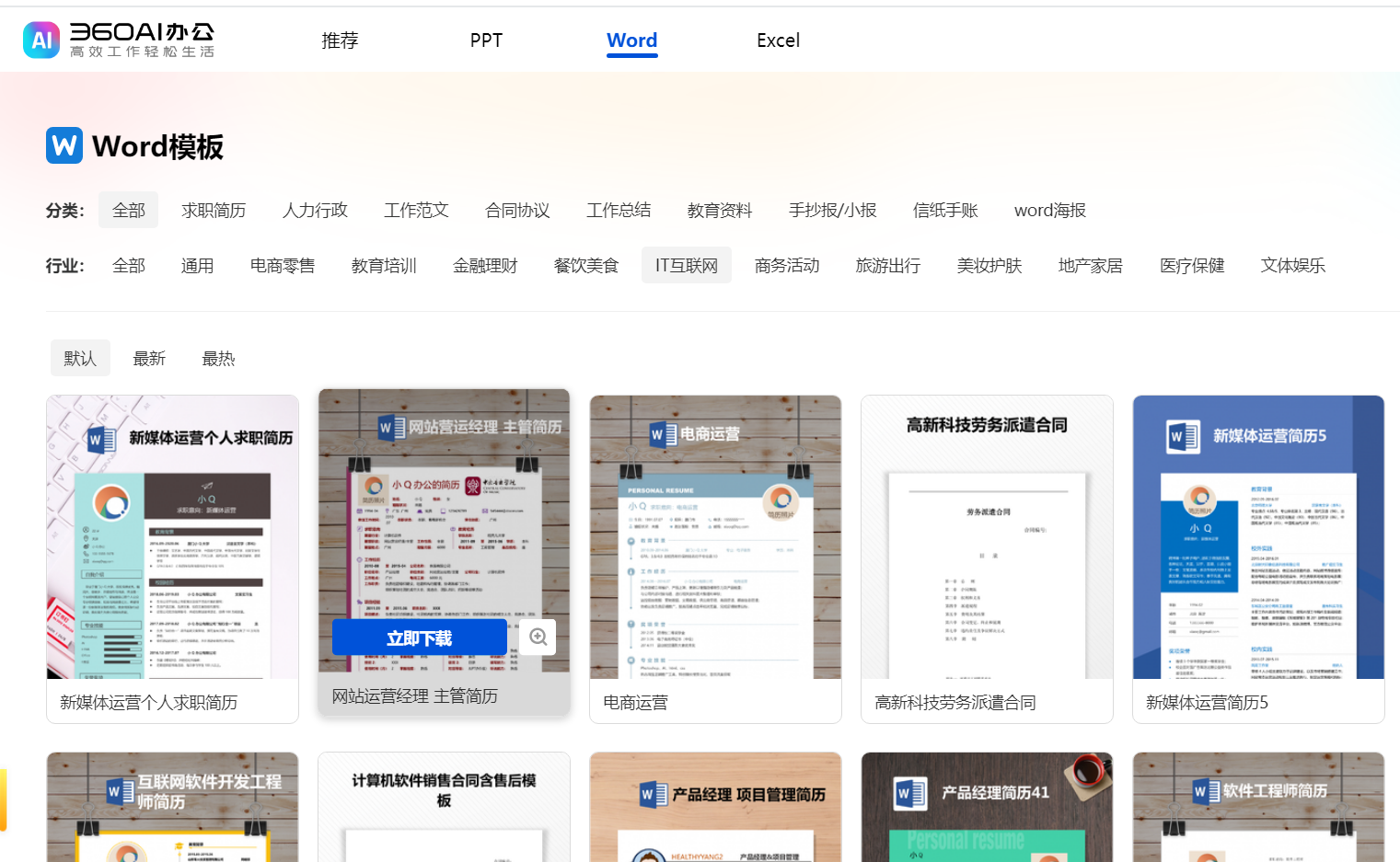Filter by 电商零售 industry
Image resolution: width=1400 pixels, height=862 pixels.
click(x=282, y=265)
